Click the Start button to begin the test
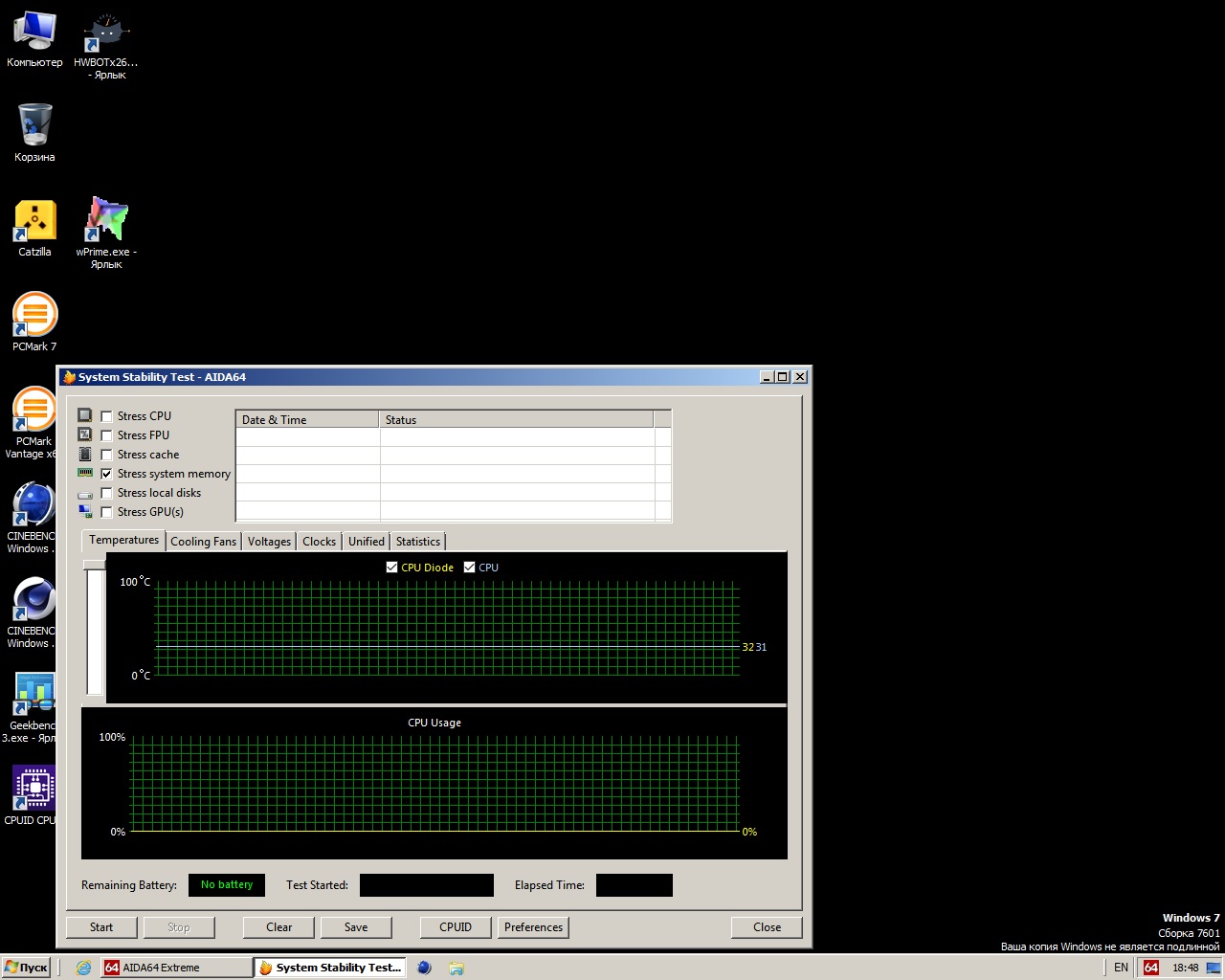1225x980 pixels. [101, 927]
